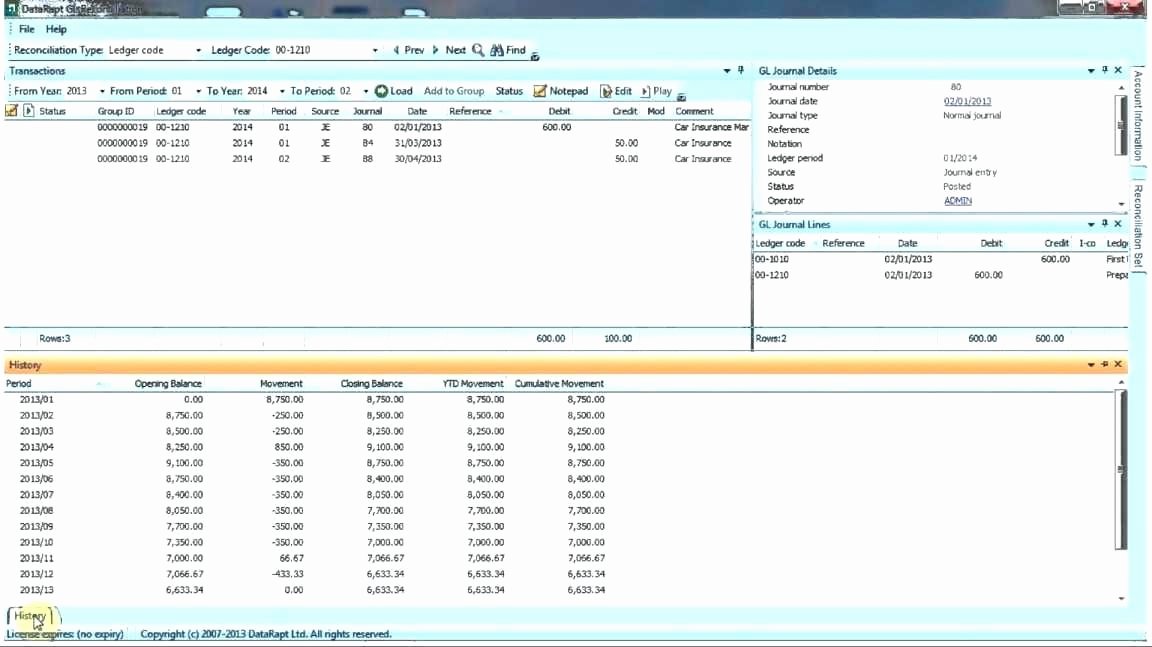
Task: Close the GL Journal Lines panel
Action: [1118, 224]
